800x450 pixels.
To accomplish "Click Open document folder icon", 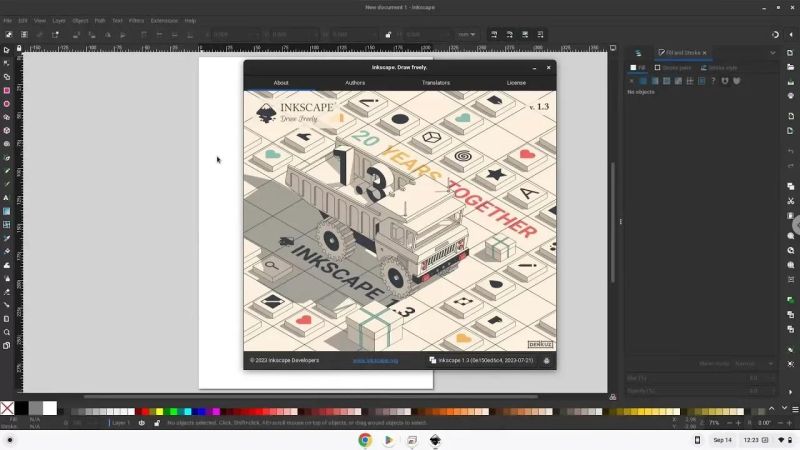I will click(x=790, y=67).
